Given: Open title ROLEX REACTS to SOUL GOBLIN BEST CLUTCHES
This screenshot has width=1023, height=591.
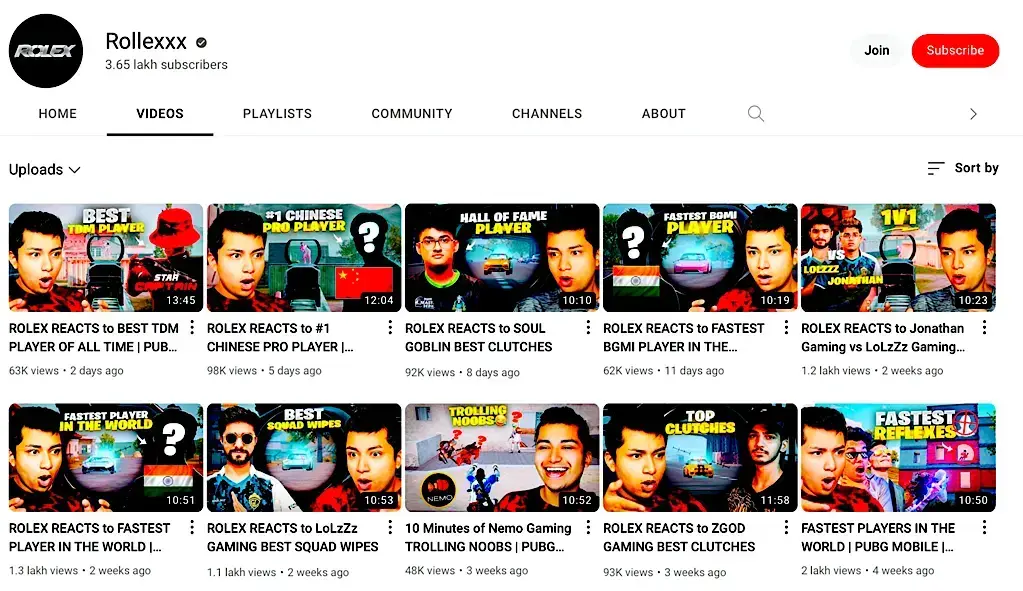Looking at the screenshot, I should coord(479,337).
